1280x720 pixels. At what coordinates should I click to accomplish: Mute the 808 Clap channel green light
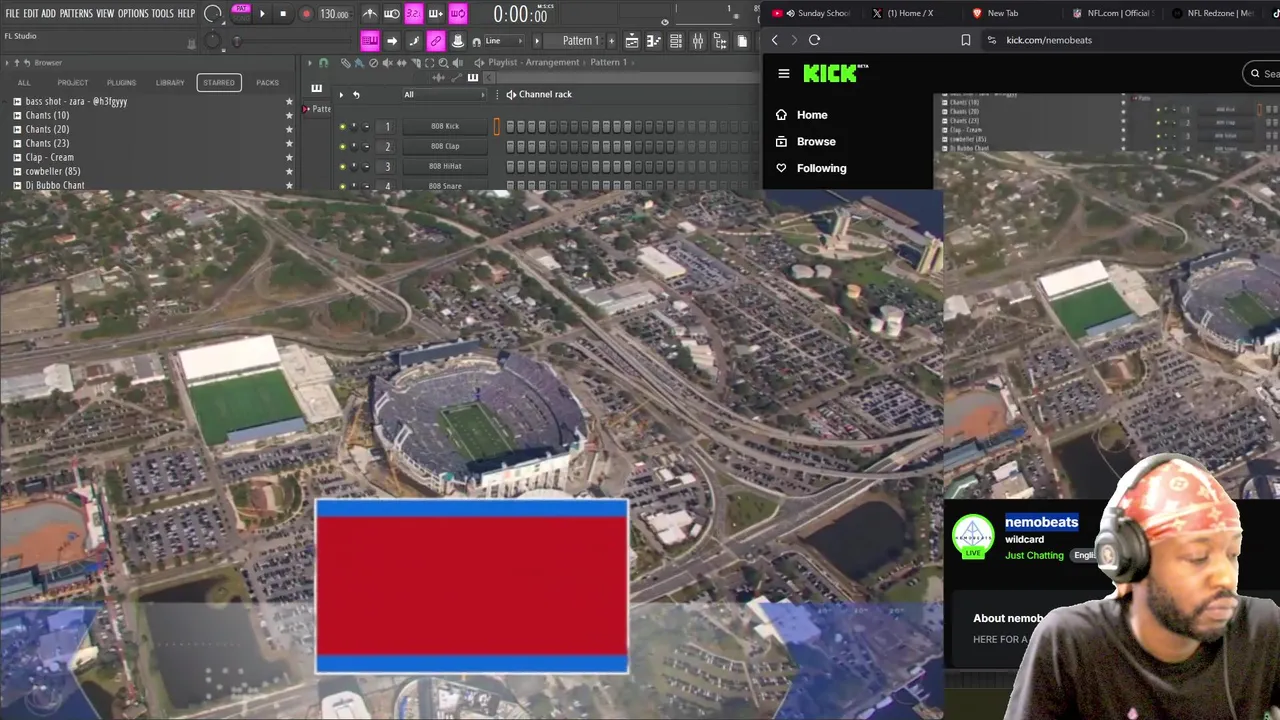342,146
